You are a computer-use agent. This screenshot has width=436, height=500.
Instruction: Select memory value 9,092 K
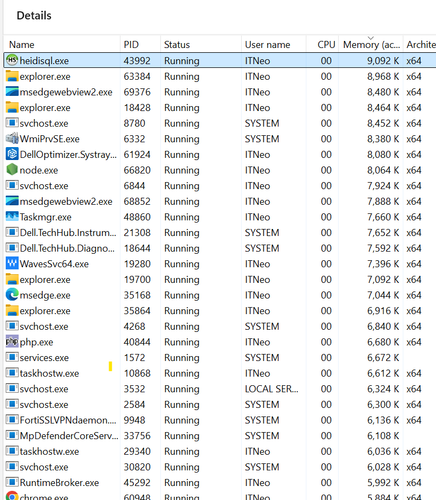[383, 61]
